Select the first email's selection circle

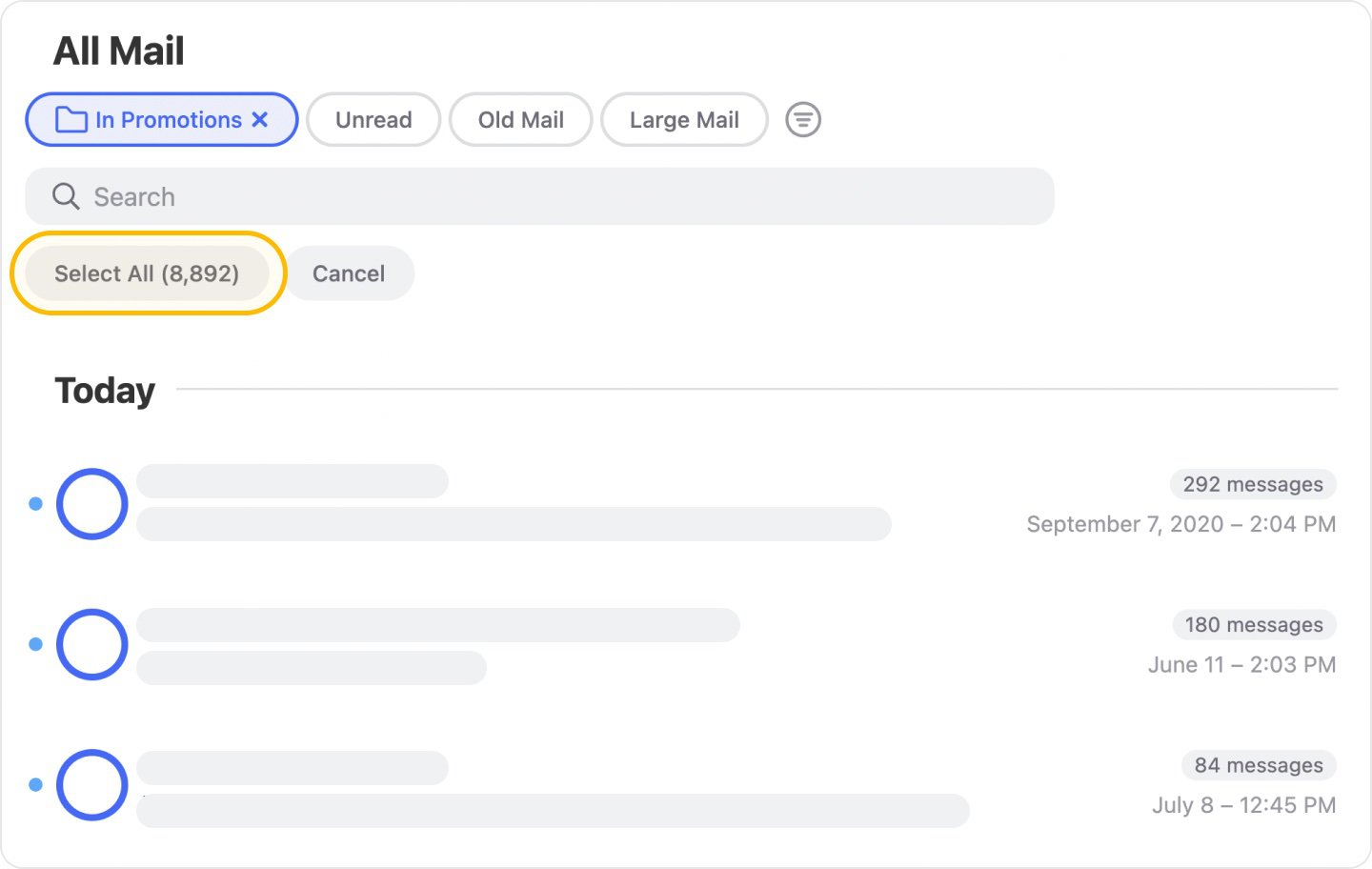point(91,503)
